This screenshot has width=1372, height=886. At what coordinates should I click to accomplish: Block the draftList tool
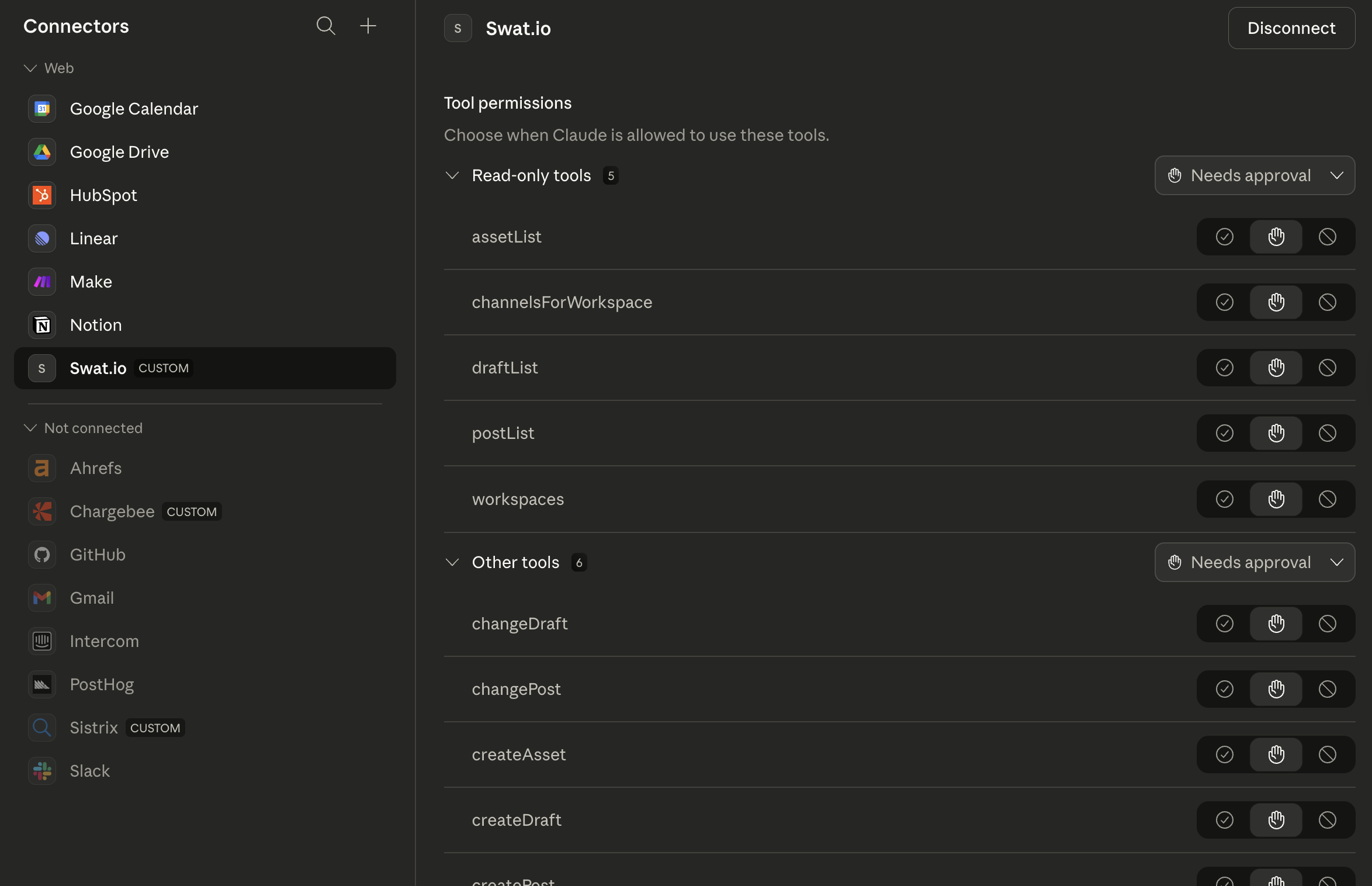point(1328,368)
